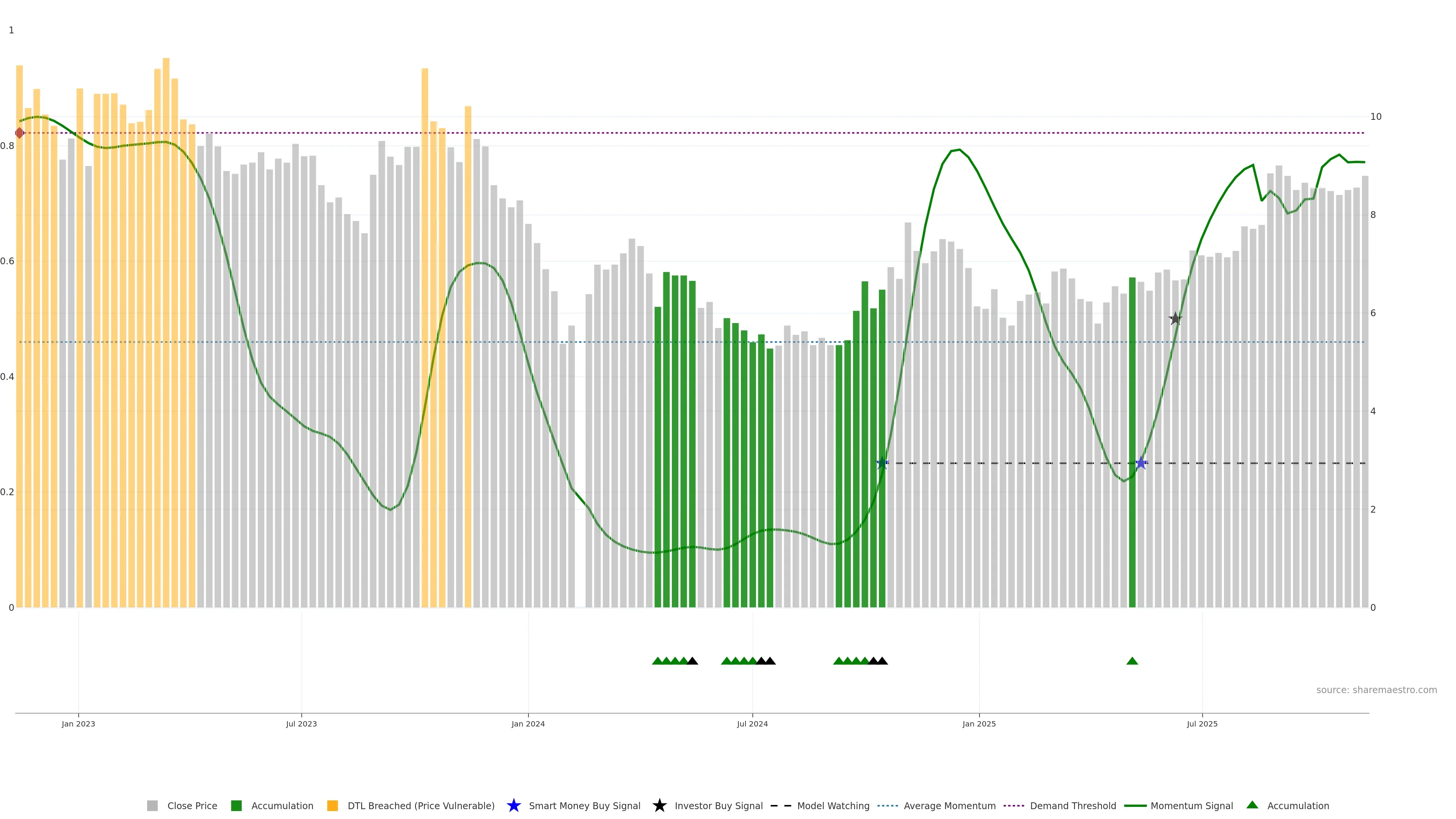1456x819 pixels.
Task: Click the dark star marker above the Model Watching line
Action: 1175,319
